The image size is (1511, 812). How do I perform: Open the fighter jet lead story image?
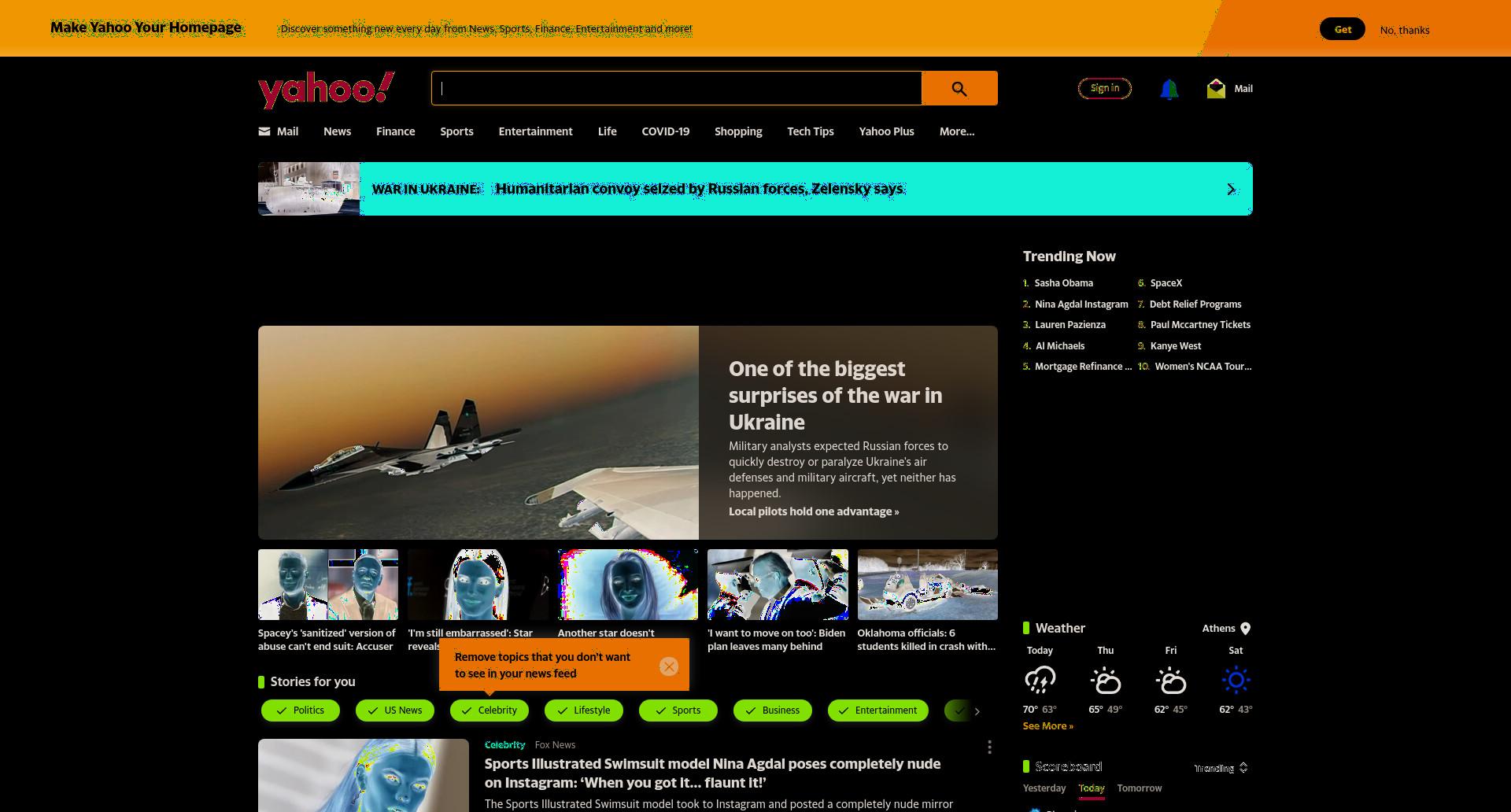pyautogui.click(x=478, y=433)
